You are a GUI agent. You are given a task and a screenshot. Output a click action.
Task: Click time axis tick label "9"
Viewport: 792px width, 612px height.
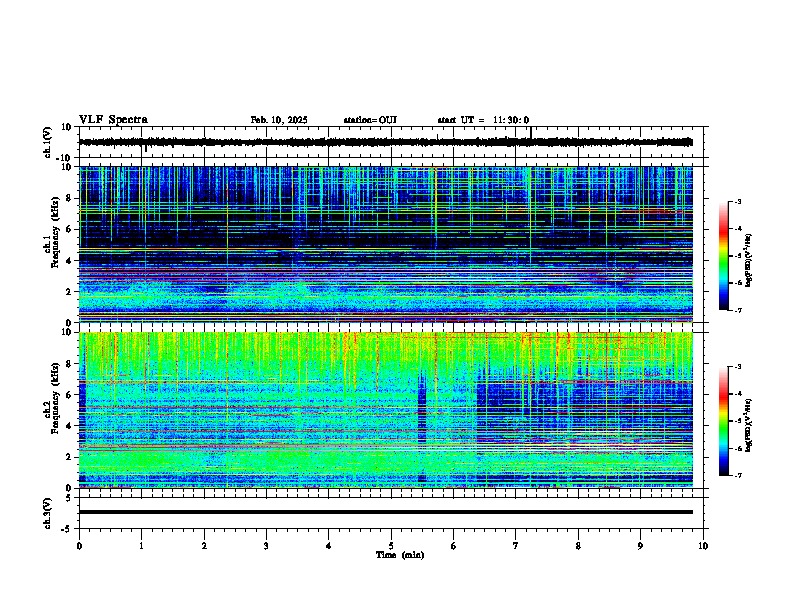click(640, 546)
